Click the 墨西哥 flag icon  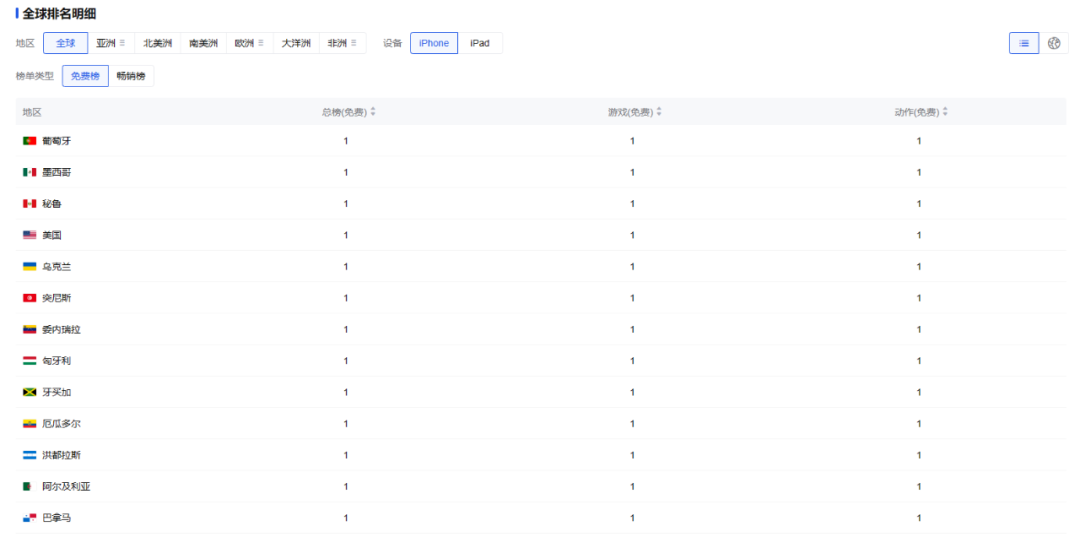(x=29, y=172)
